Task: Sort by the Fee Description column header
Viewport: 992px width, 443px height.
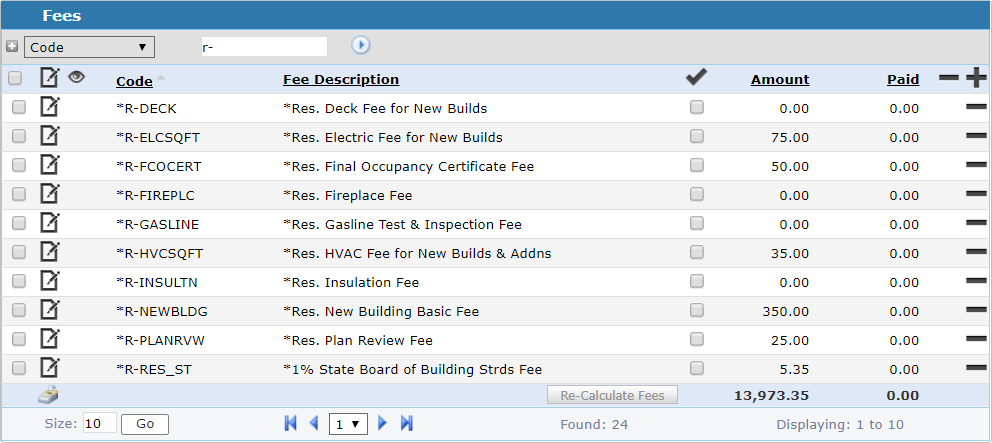Action: (341, 80)
